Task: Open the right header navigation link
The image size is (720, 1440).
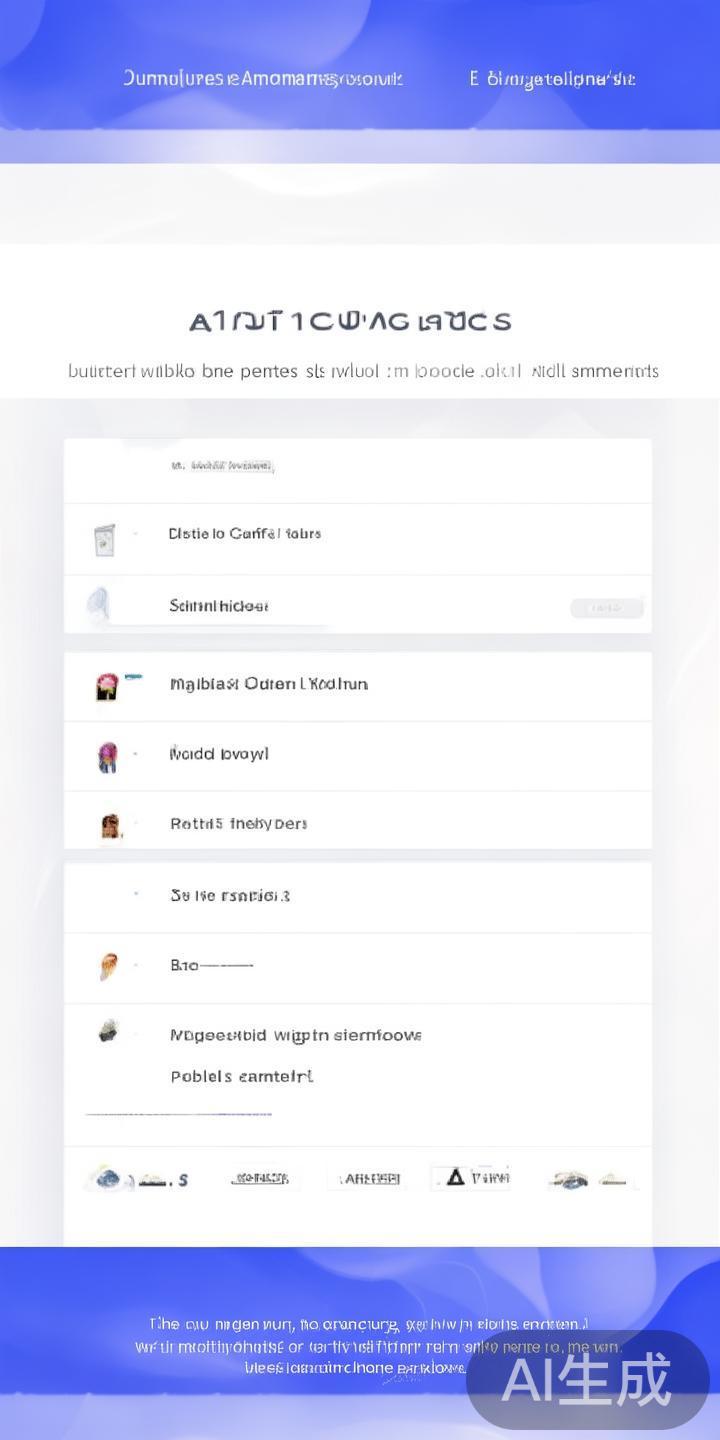Action: pos(552,78)
